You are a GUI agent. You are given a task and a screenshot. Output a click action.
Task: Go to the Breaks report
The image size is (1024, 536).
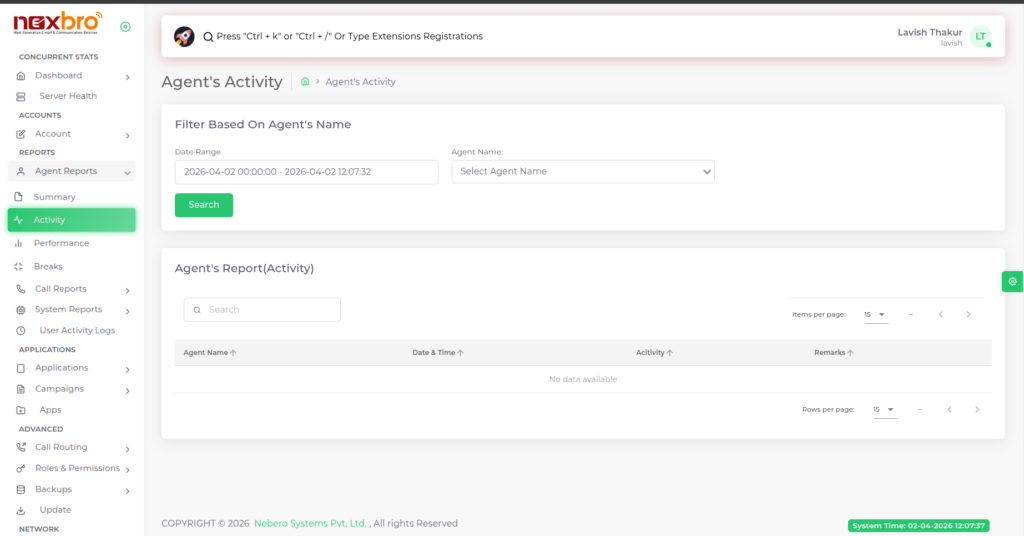48,267
